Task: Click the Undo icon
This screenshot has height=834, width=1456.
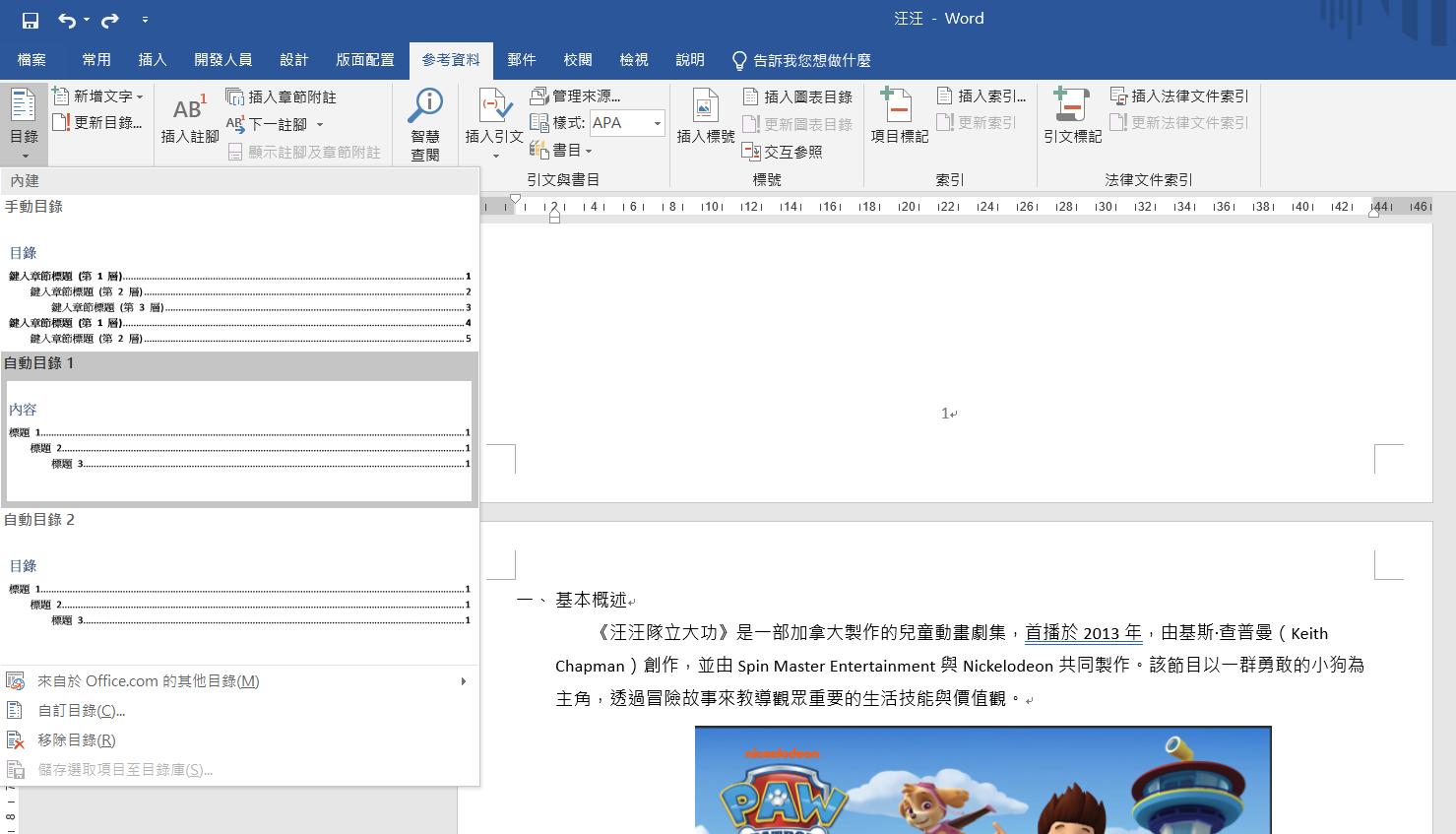Action: coord(66,20)
